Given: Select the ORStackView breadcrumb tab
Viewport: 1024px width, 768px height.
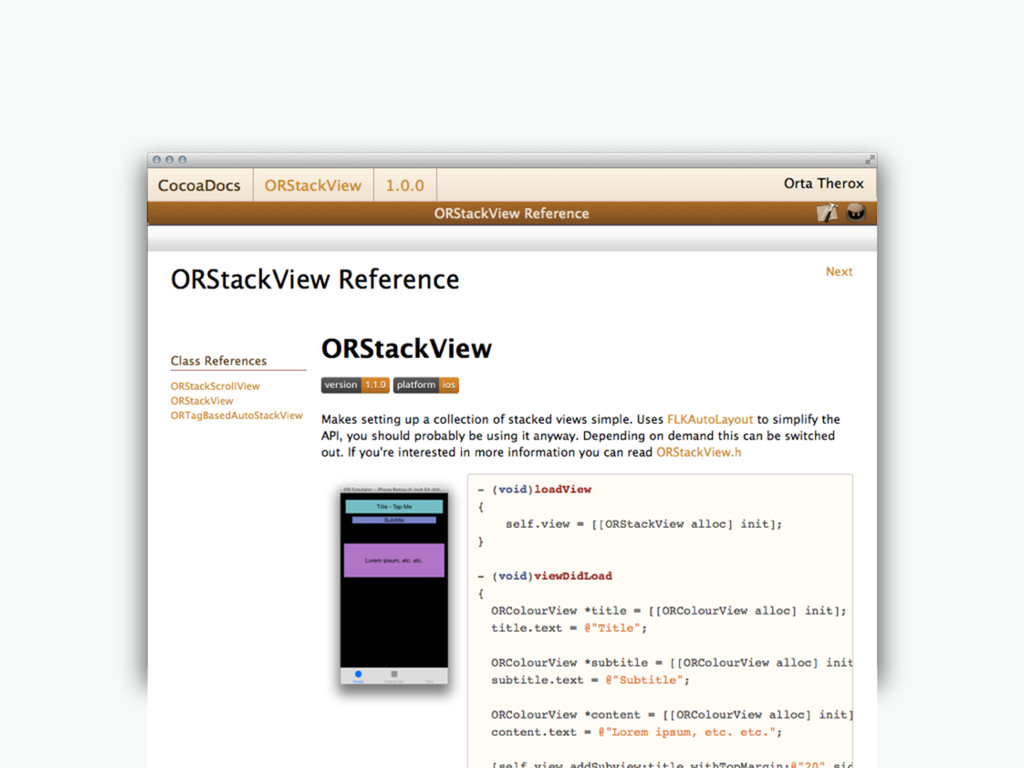Looking at the screenshot, I should tap(313, 185).
